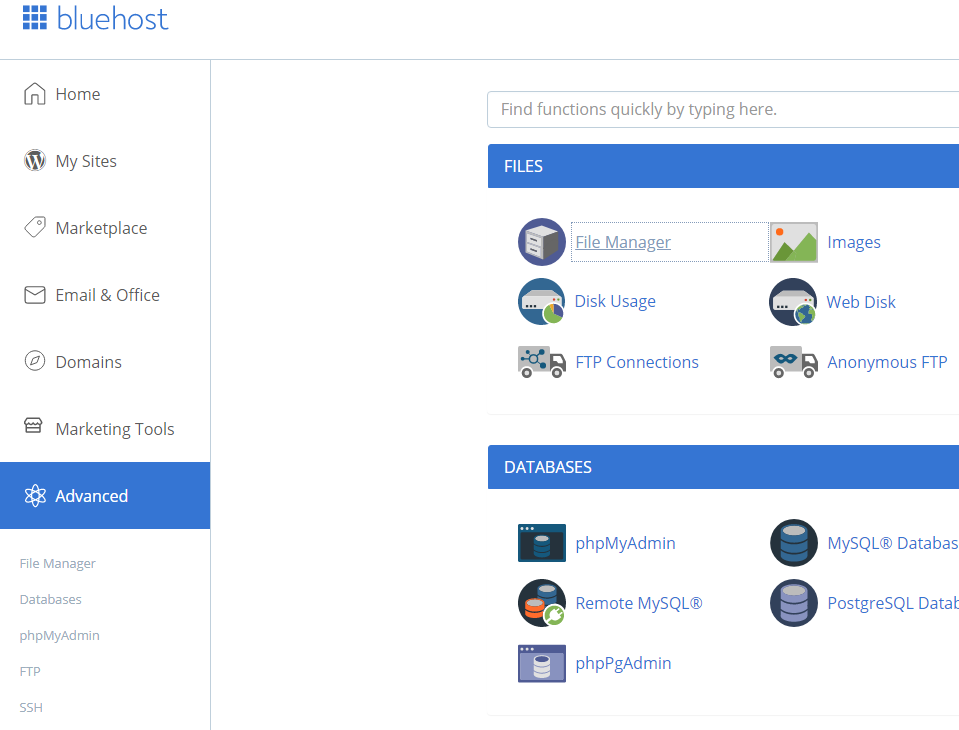This screenshot has width=959, height=730.
Task: Click the MySQL Databases cylinder icon
Action: [794, 543]
